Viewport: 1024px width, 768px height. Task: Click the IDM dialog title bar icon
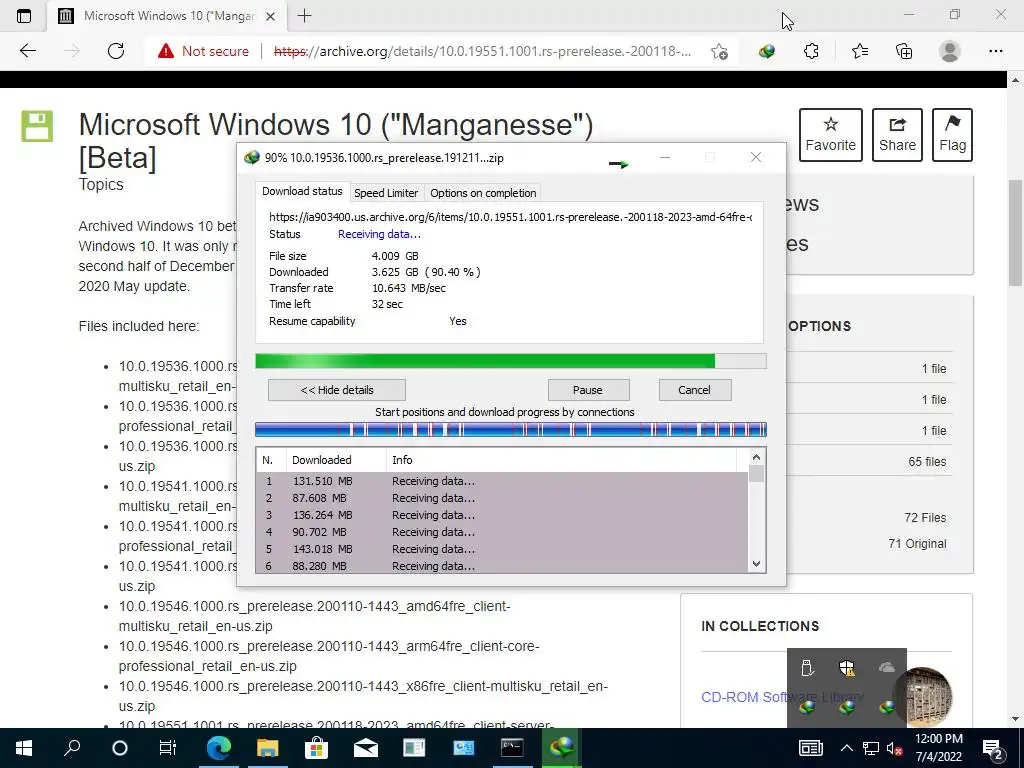click(251, 157)
